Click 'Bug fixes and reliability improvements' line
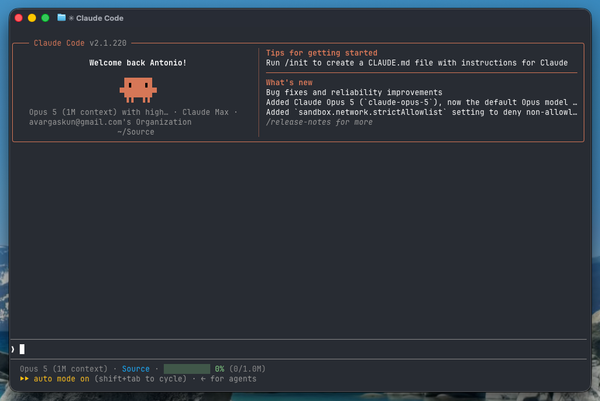 pos(354,92)
